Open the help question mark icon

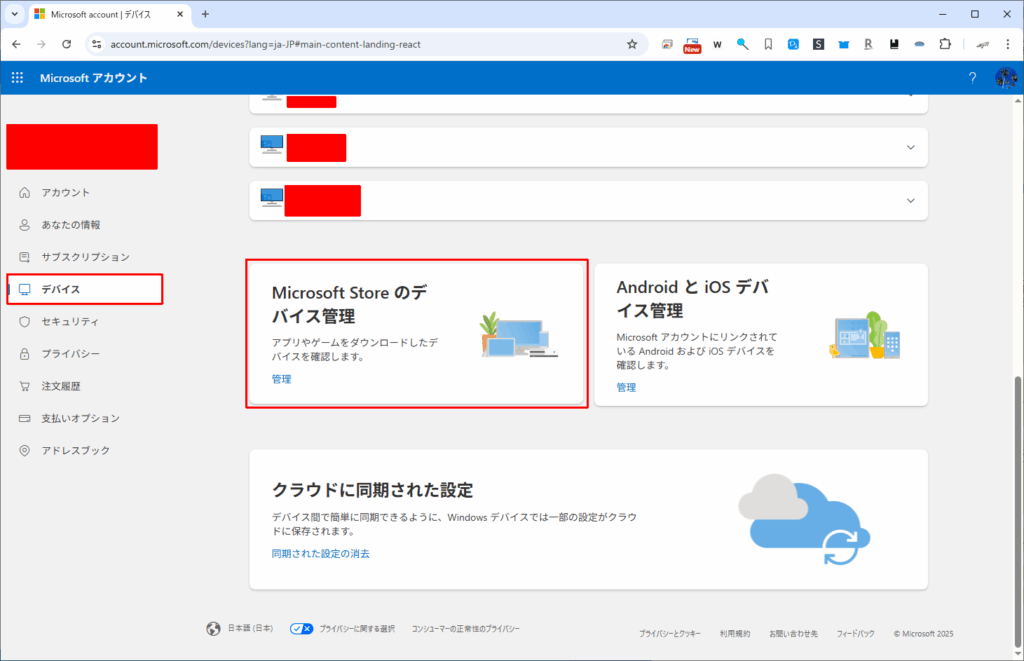pos(972,78)
